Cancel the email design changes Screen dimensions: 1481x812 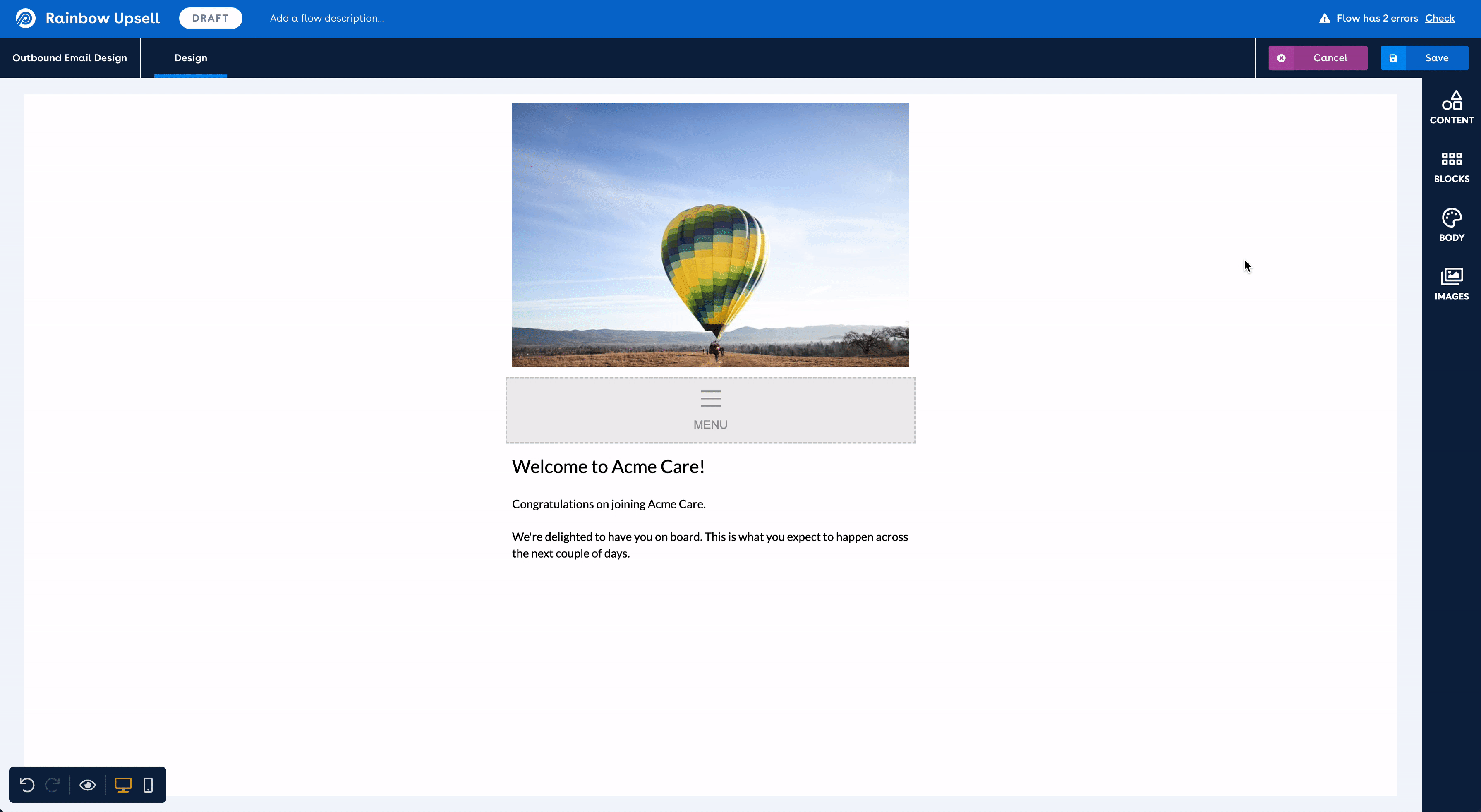[x=1318, y=58]
